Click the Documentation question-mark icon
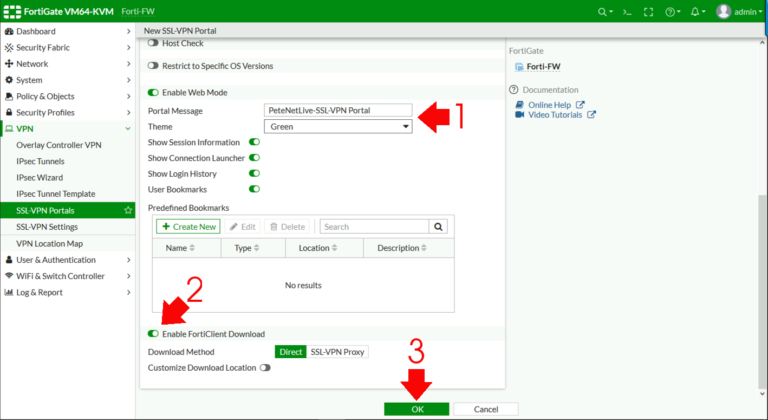This screenshot has height=420, width=768. click(513, 90)
